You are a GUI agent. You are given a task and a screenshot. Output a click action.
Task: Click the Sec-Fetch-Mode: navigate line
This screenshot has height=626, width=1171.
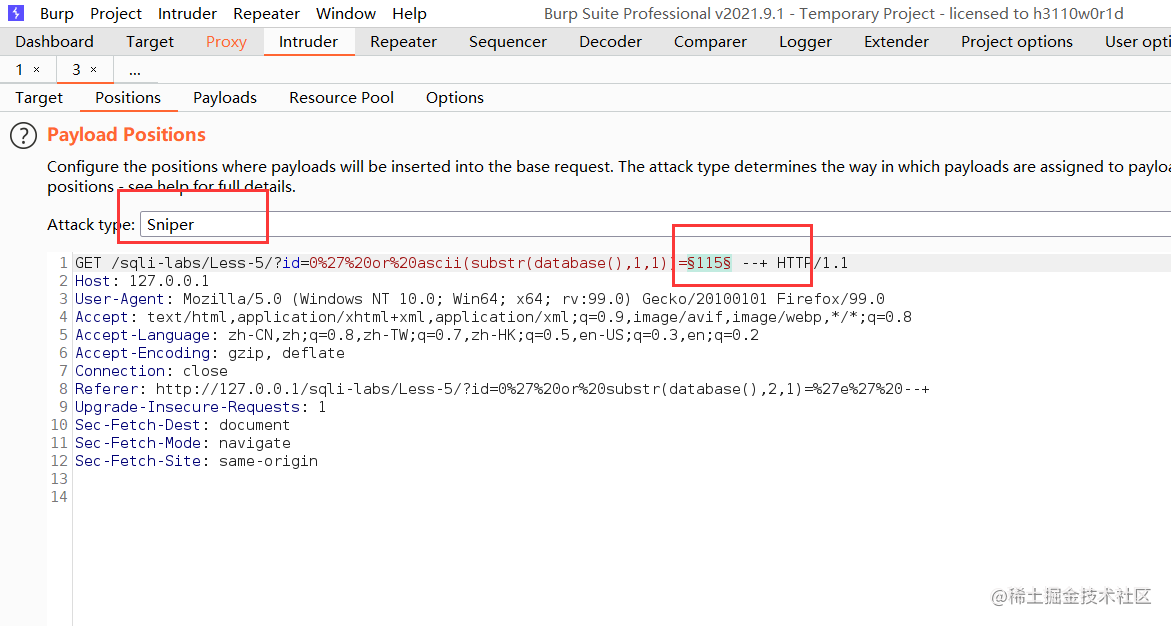point(183,442)
